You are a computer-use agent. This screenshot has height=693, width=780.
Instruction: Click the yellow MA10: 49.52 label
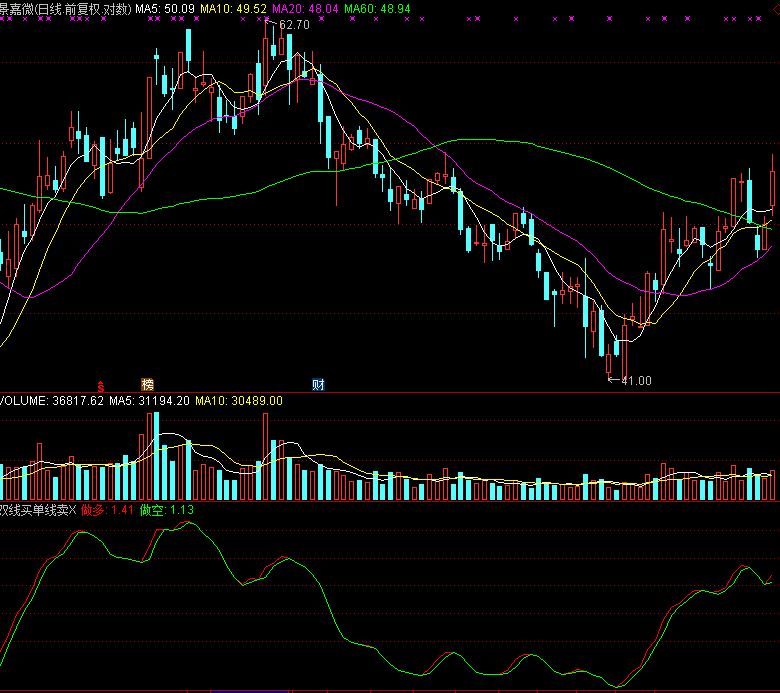(233, 9)
